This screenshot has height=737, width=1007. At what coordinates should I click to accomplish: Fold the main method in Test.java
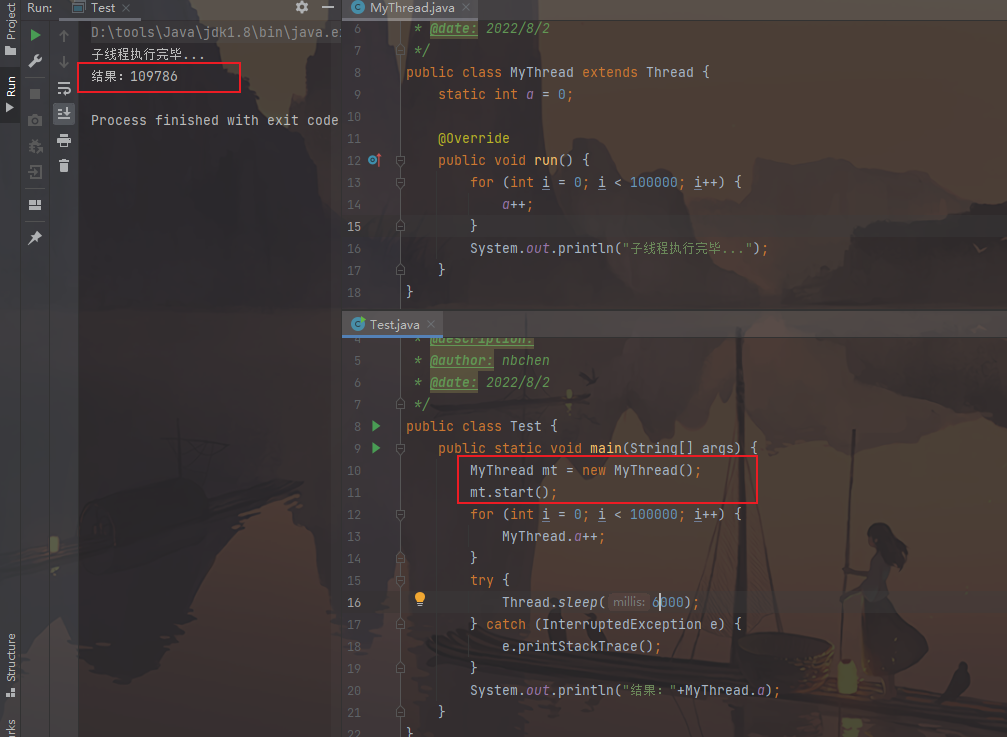click(400, 448)
